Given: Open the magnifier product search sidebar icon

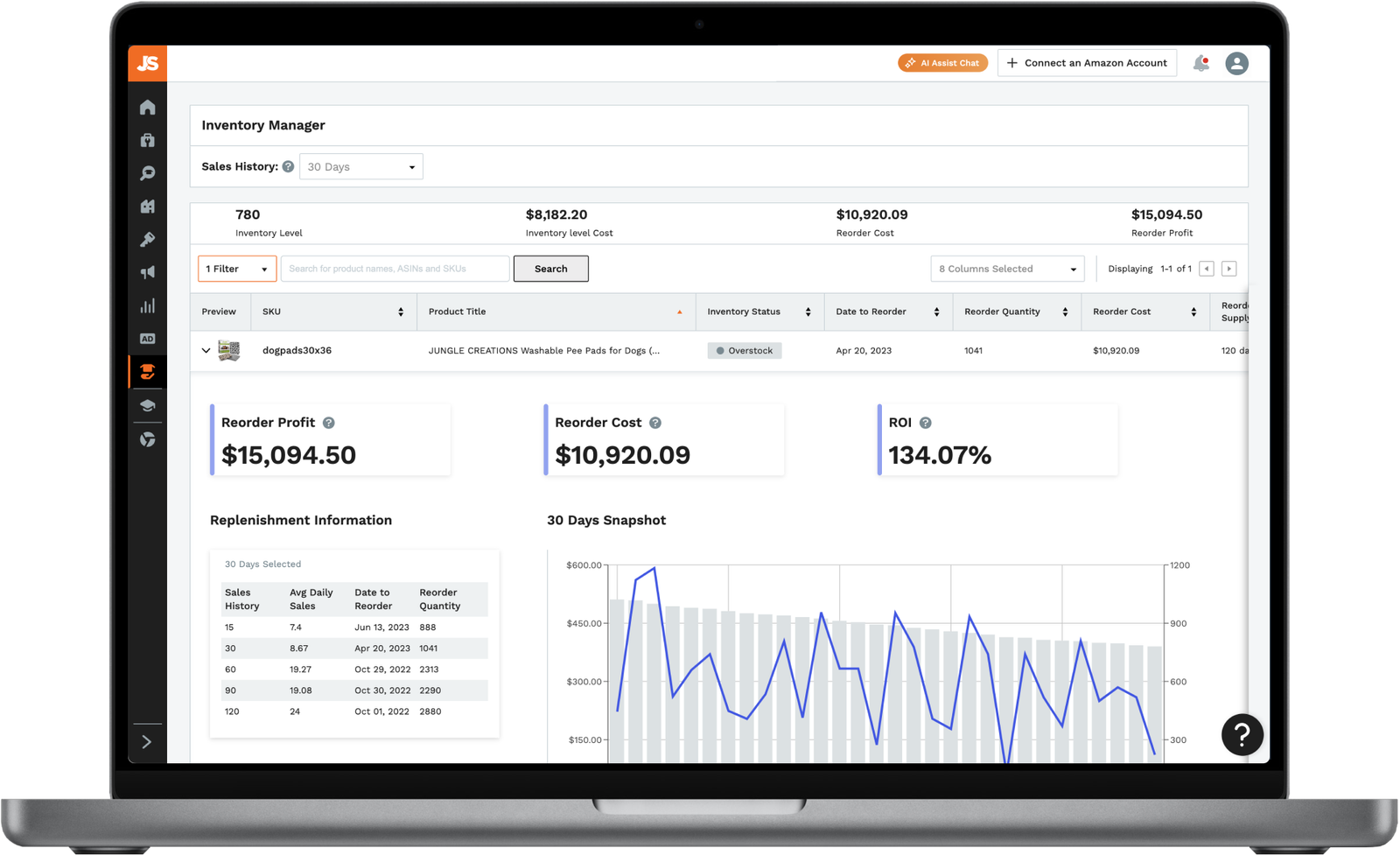Looking at the screenshot, I should point(147,173).
